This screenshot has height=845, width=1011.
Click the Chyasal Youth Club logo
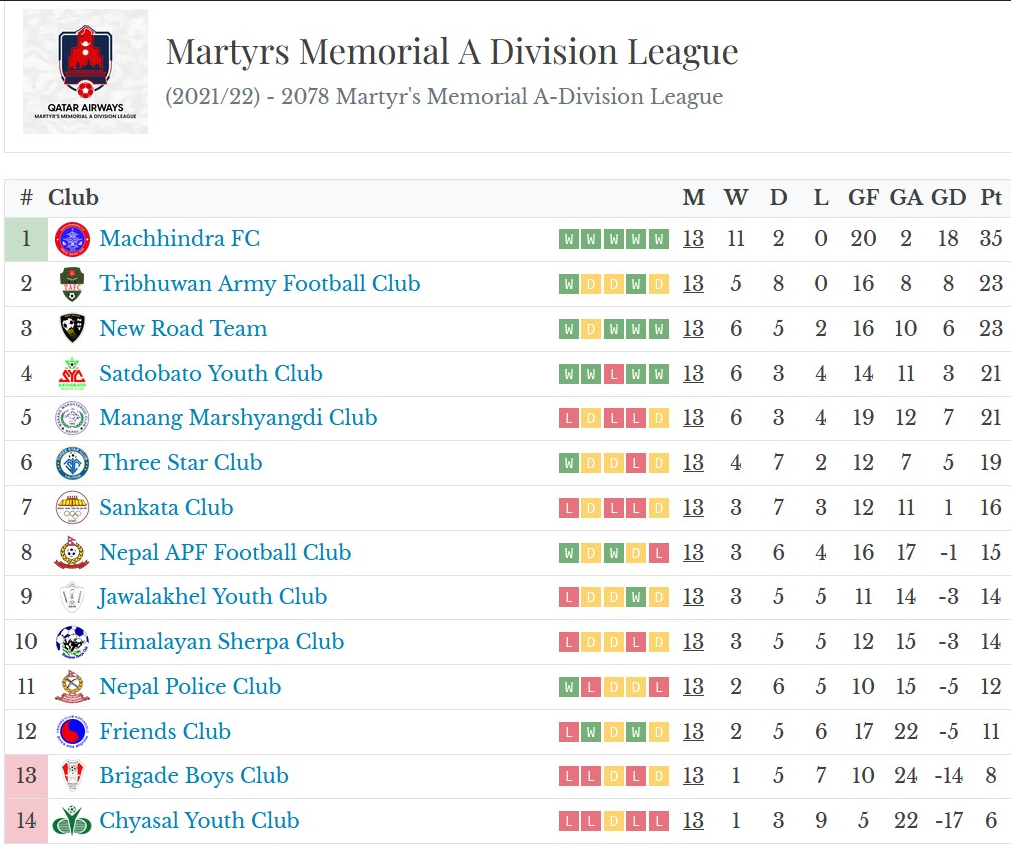point(72,821)
